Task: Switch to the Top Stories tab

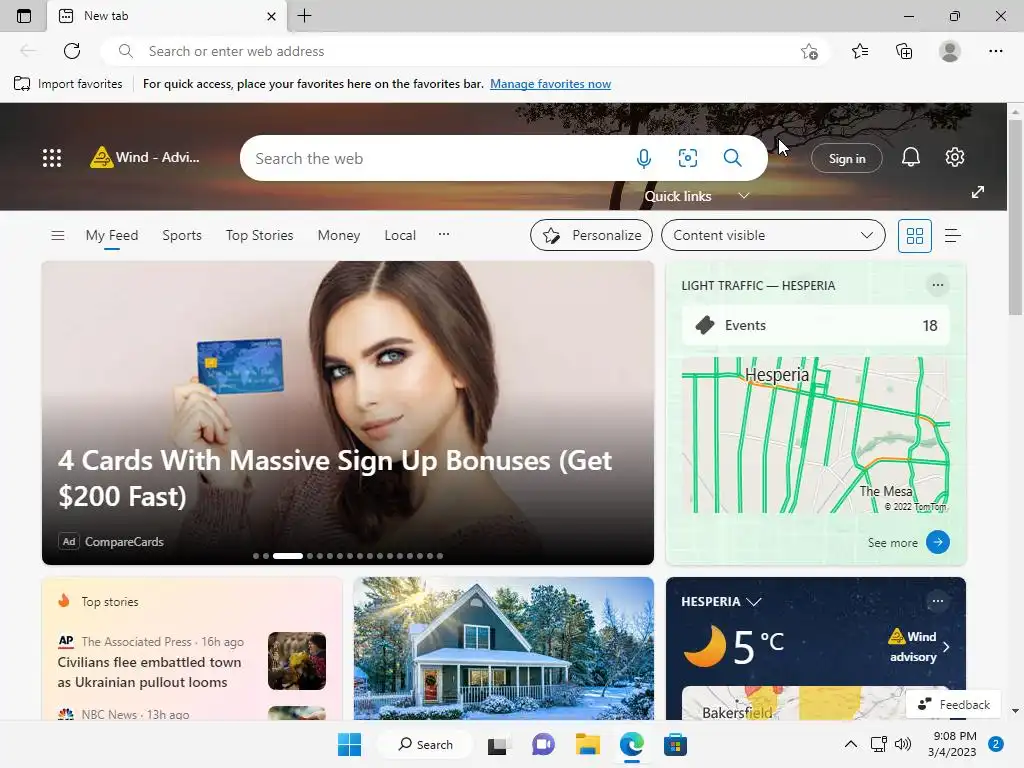Action: coord(259,235)
